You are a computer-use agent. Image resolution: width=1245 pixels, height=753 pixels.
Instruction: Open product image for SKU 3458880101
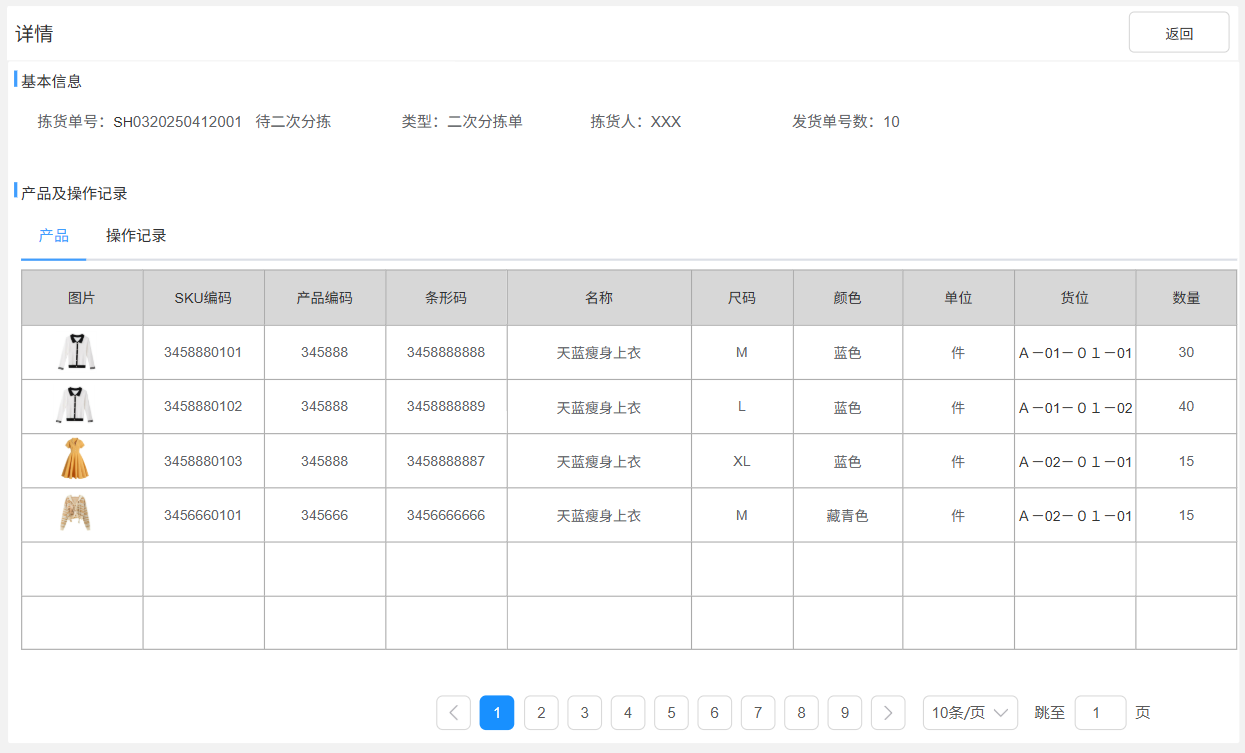pyautogui.click(x=75, y=353)
